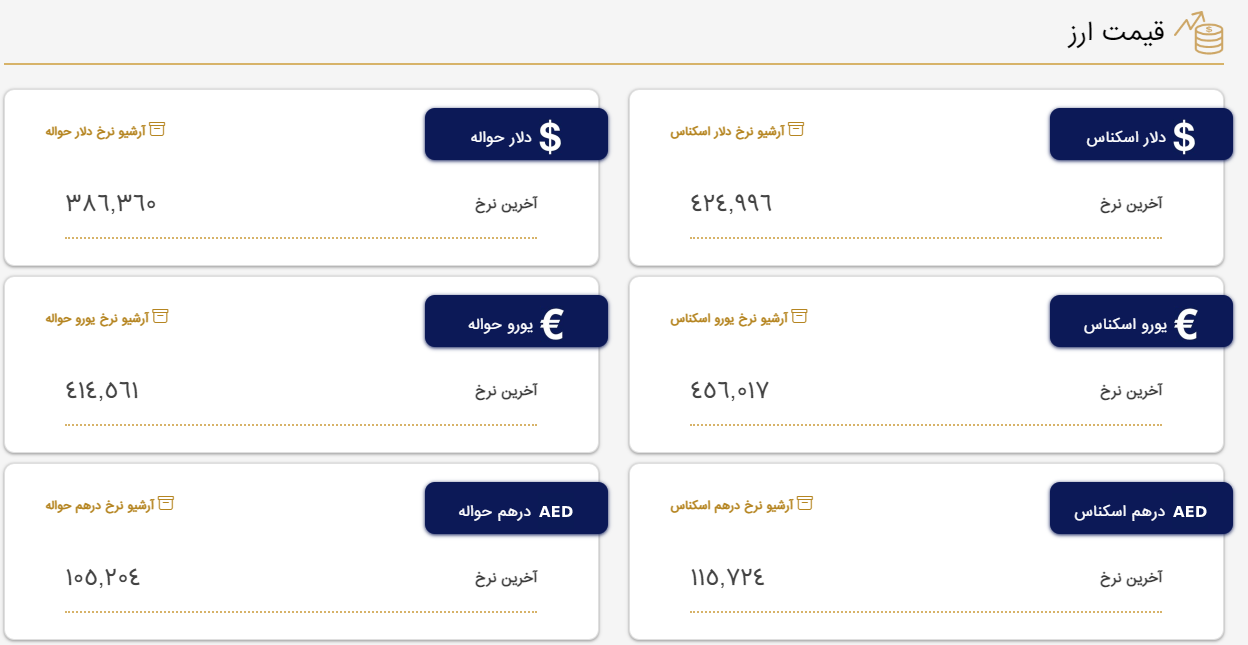Image resolution: width=1248 pixels, height=645 pixels.
Task: Click the dollar symbol on دلار اسکناس card
Action: click(x=1187, y=134)
